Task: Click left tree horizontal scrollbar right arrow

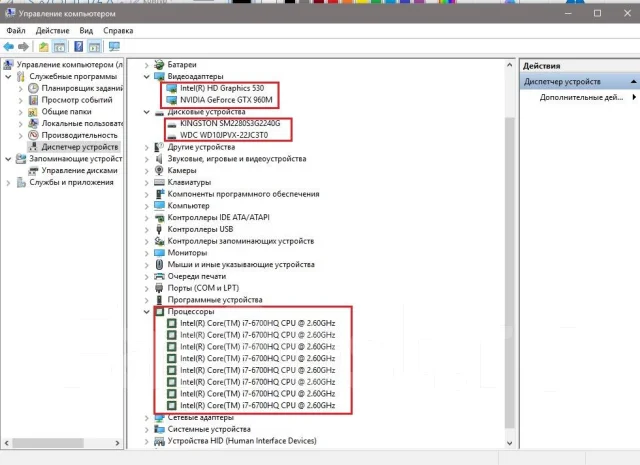Action: tap(117, 443)
